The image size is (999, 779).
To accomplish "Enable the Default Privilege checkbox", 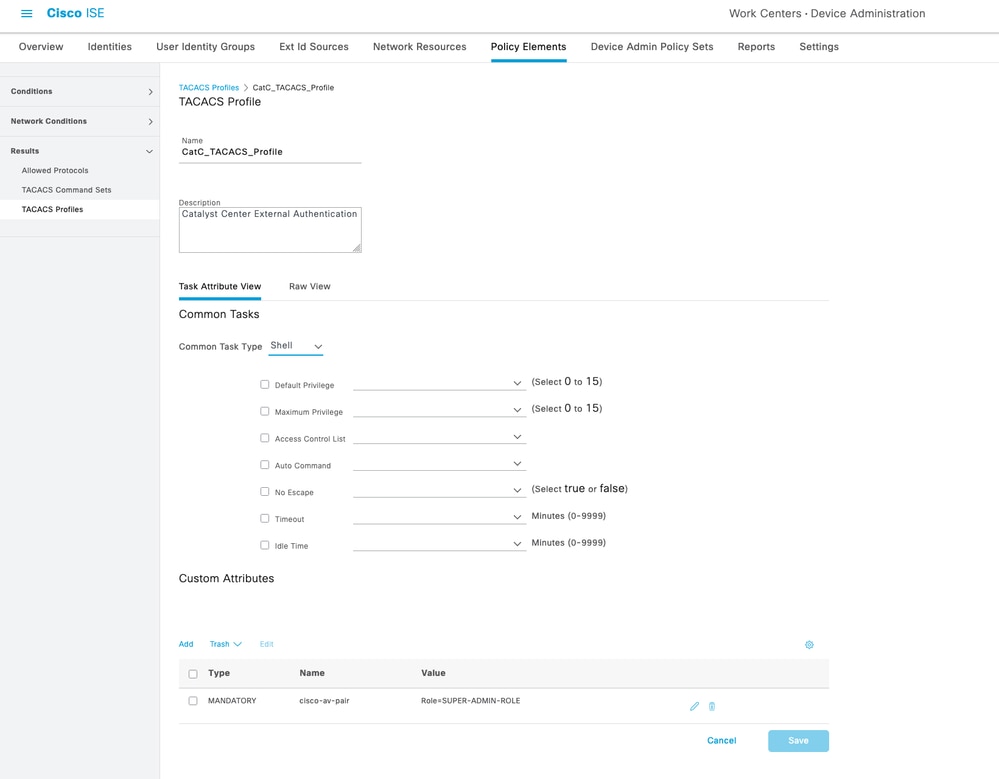I will click(264, 384).
